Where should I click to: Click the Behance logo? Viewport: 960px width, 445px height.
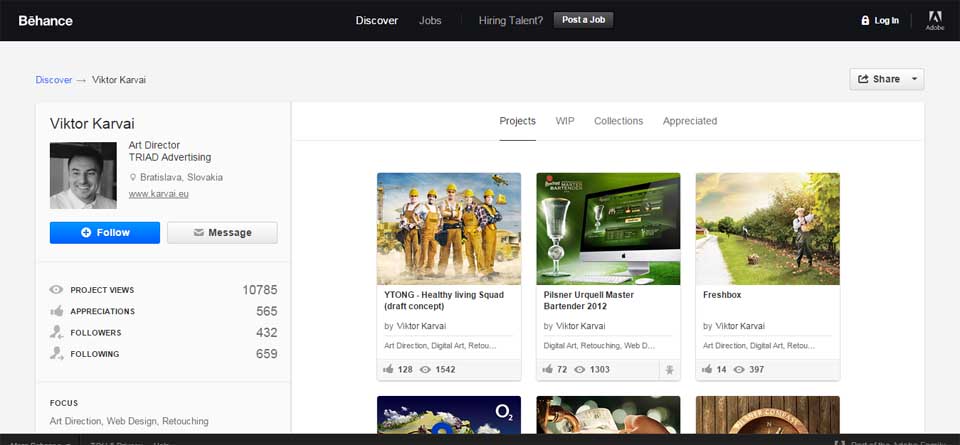[x=45, y=20]
